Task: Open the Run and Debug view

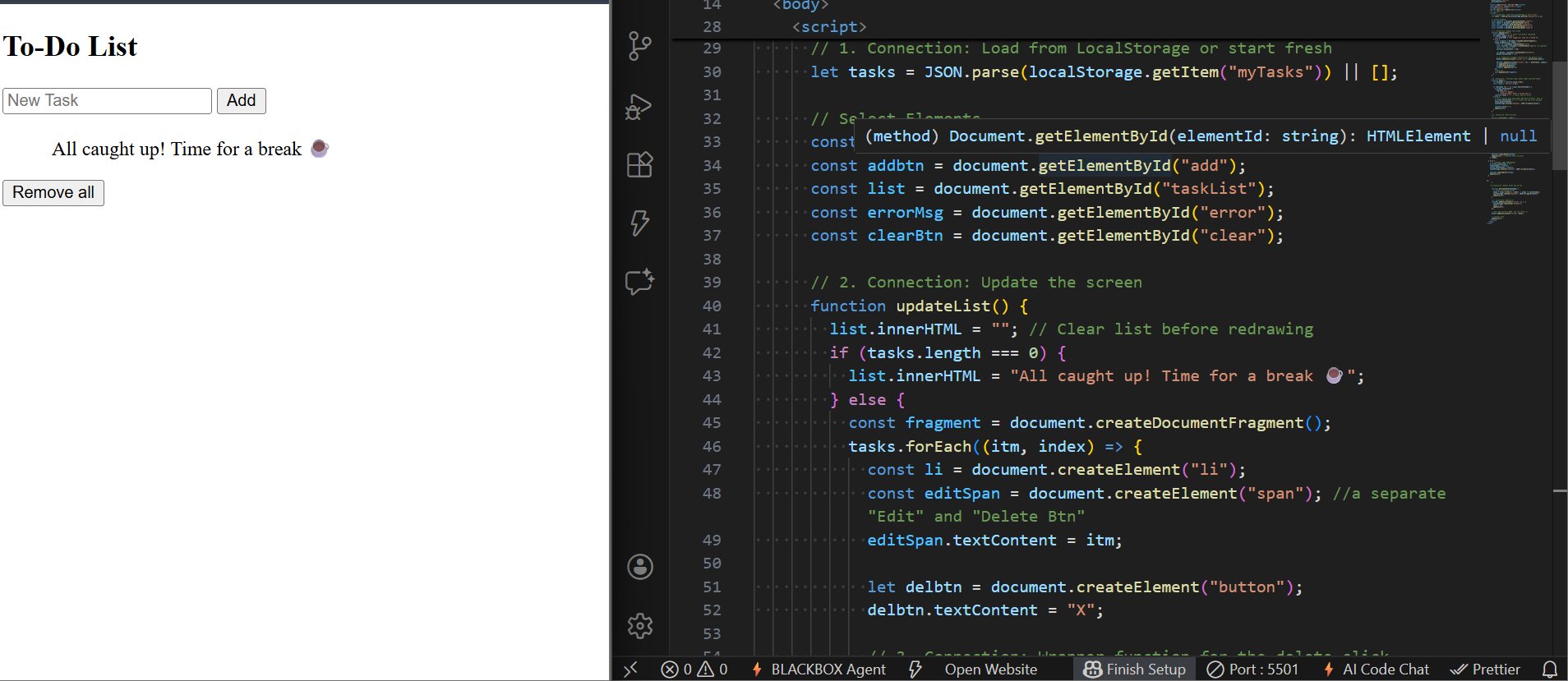Action: [x=639, y=107]
